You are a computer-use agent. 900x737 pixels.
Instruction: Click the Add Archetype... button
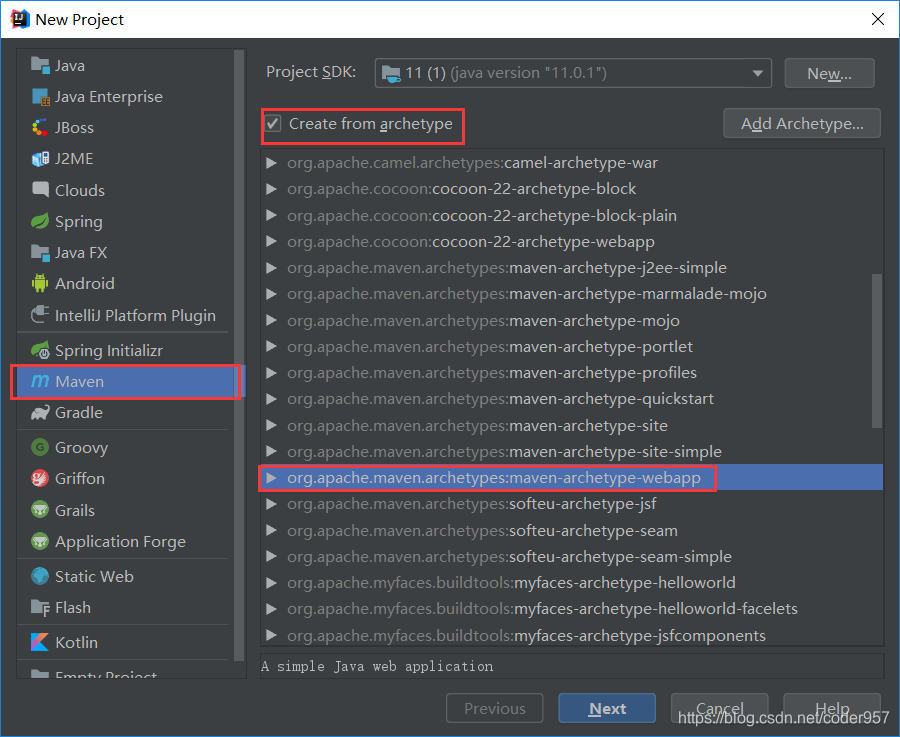click(x=802, y=123)
